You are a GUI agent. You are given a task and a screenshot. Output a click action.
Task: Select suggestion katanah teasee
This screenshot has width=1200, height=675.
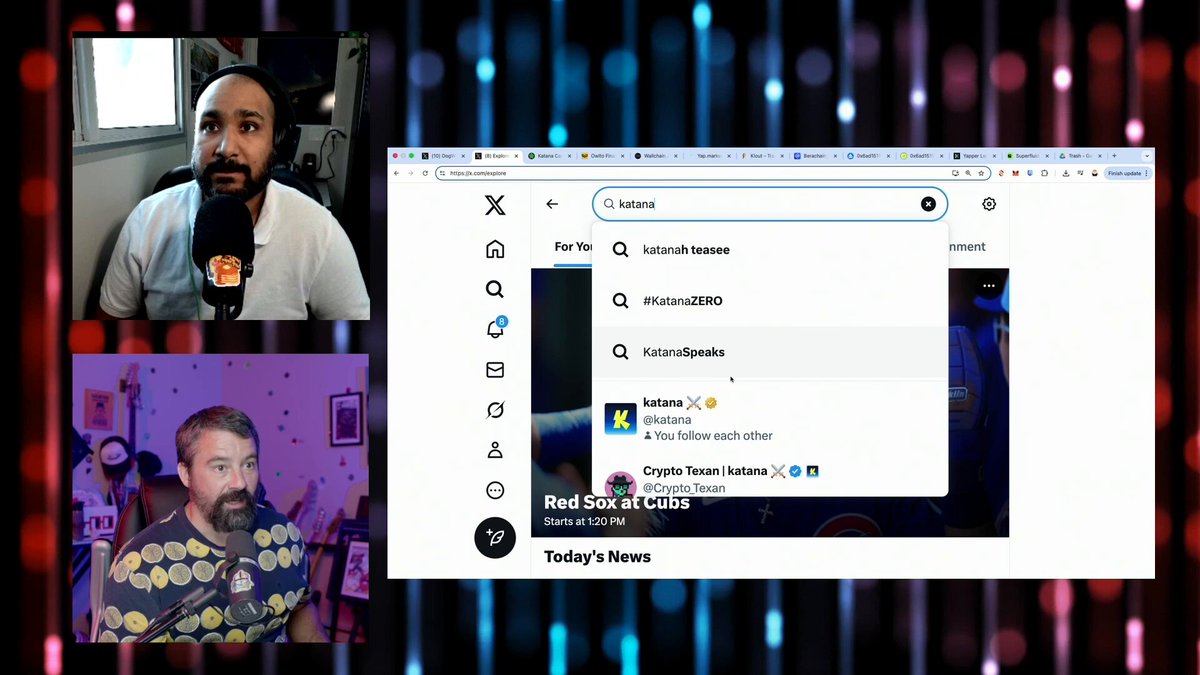point(770,250)
